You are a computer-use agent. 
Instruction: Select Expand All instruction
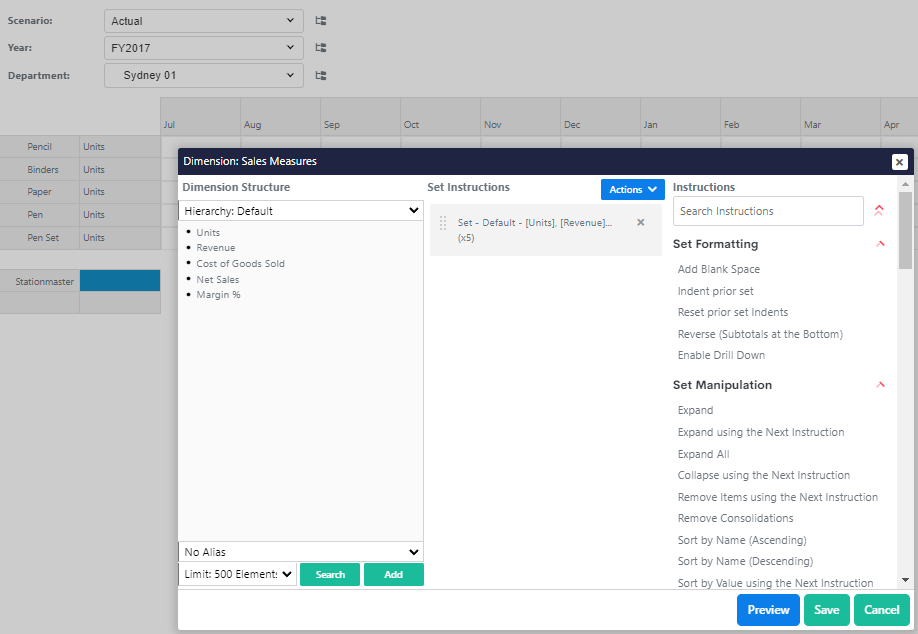click(x=703, y=454)
